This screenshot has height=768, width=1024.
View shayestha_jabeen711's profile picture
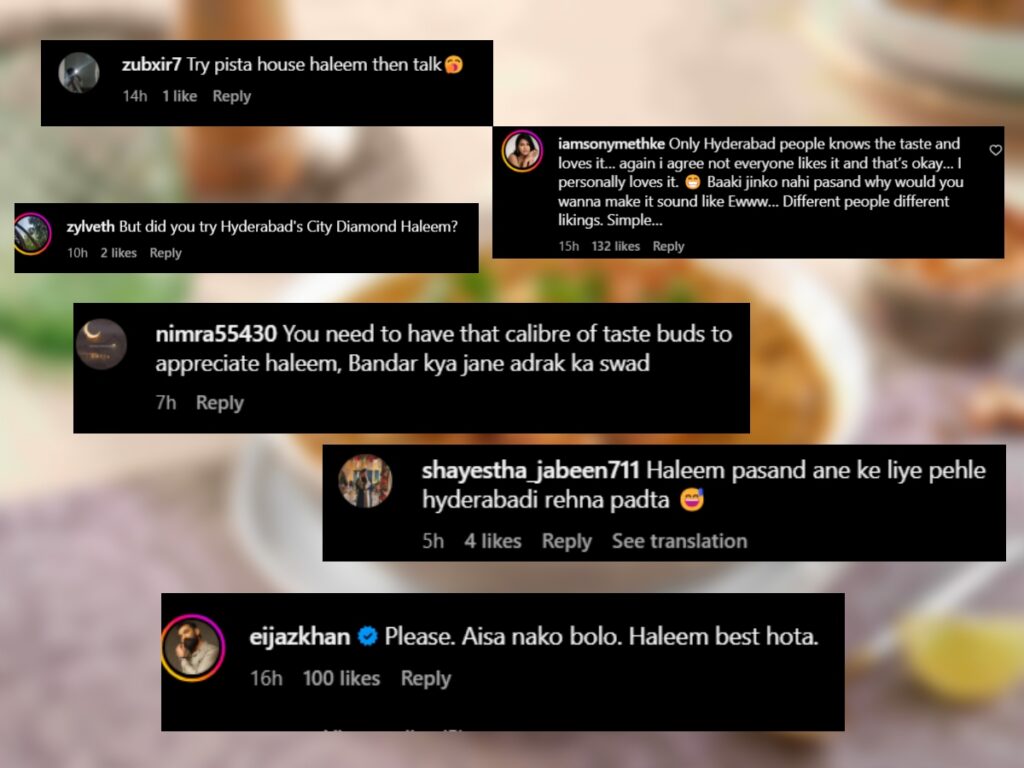(x=365, y=481)
